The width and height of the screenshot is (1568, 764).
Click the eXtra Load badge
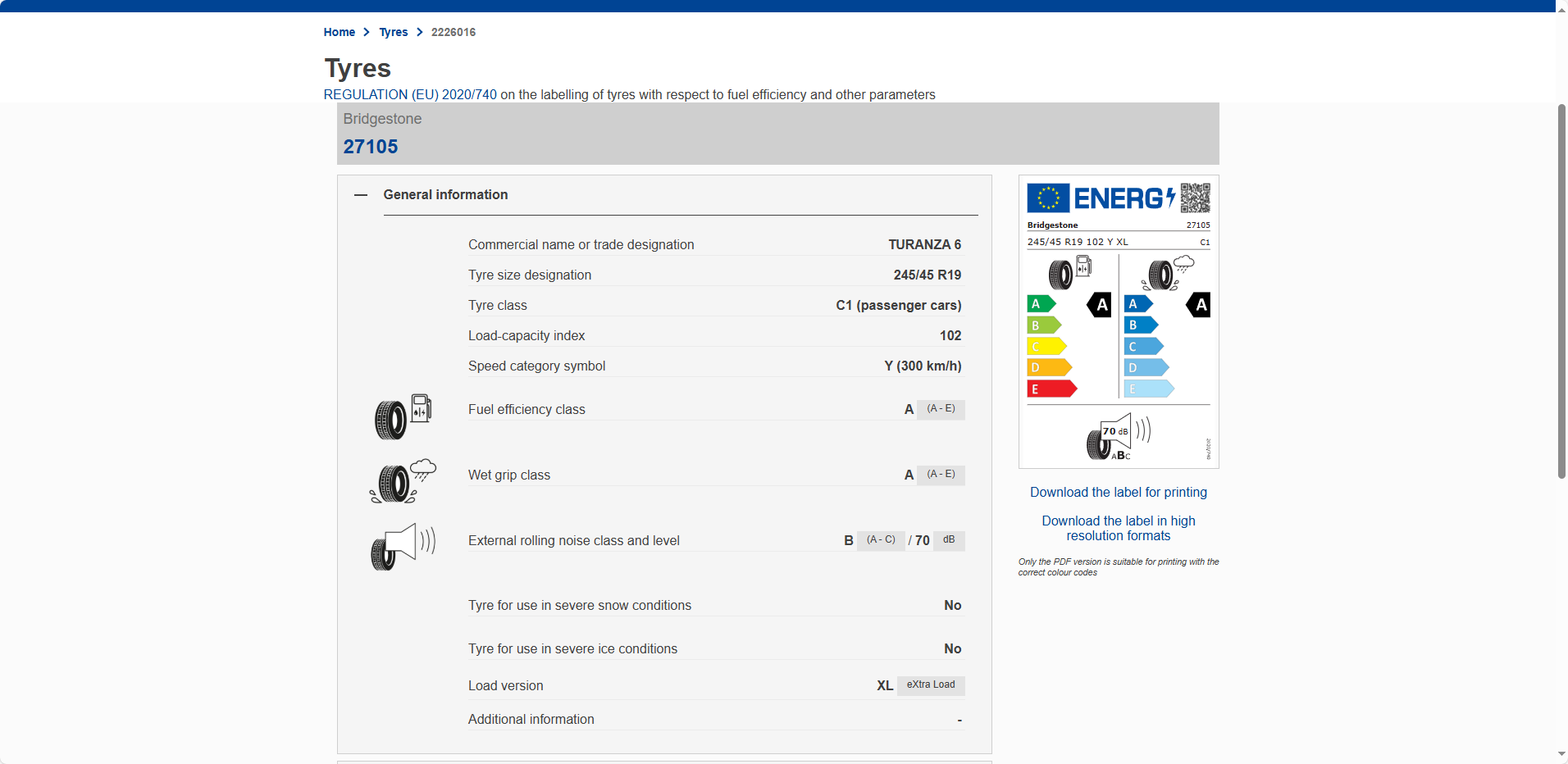coord(931,685)
